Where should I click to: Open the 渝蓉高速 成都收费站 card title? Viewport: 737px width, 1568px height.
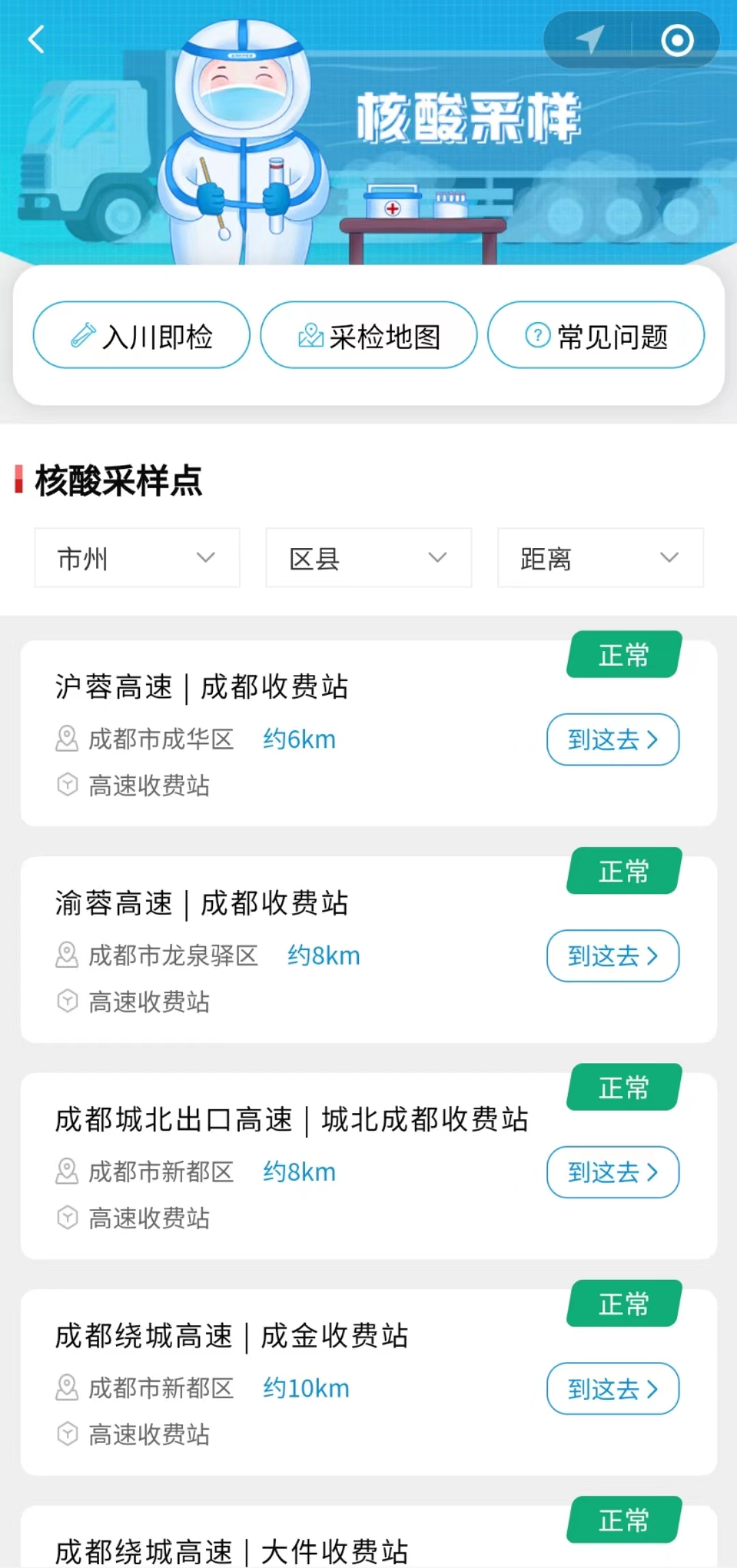click(x=202, y=903)
